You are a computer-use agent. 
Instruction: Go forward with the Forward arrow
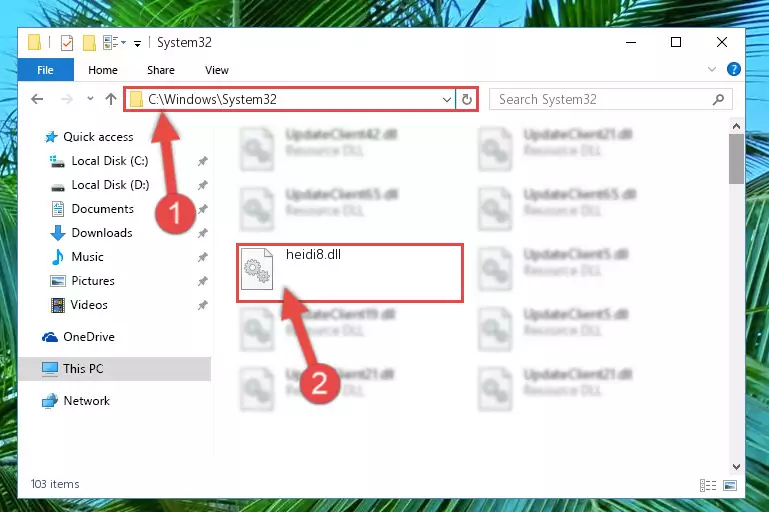(67, 100)
